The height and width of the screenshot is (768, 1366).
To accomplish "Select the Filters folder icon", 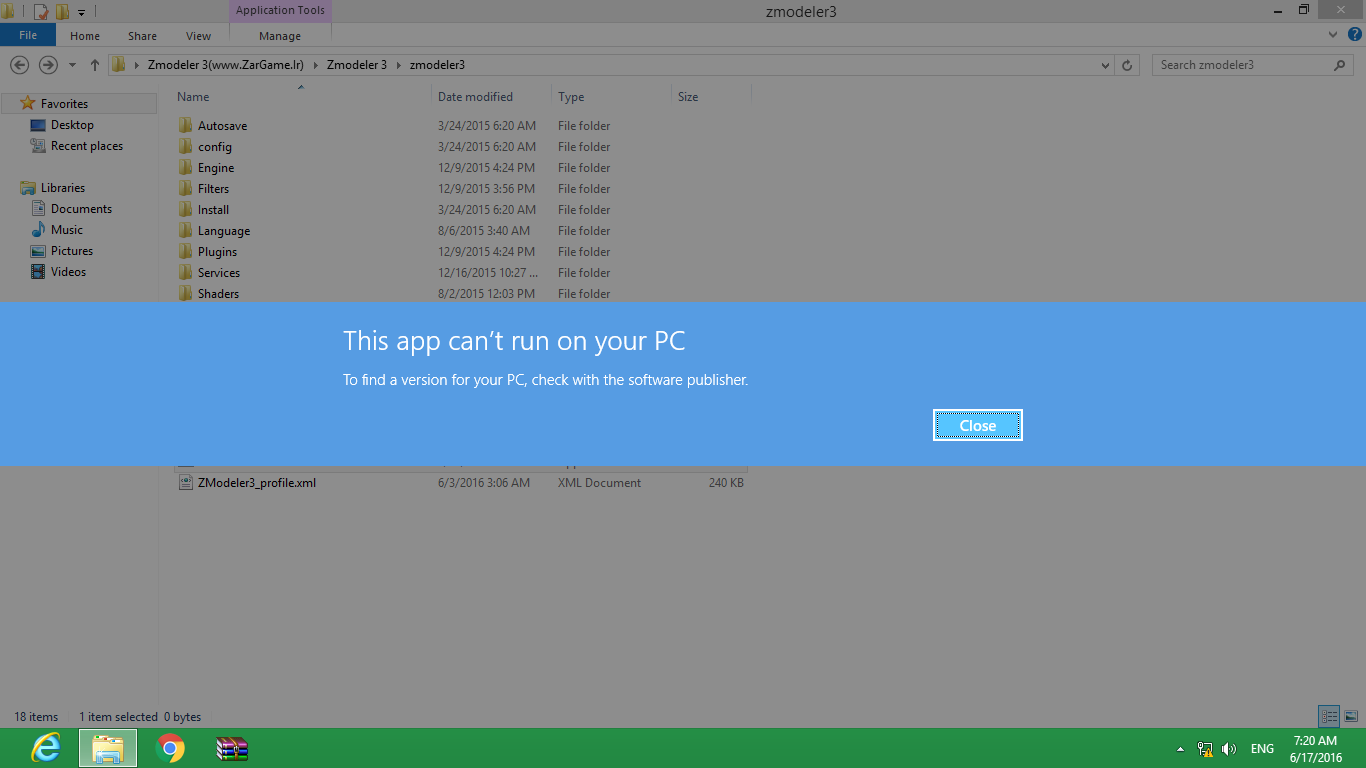I will tap(186, 189).
